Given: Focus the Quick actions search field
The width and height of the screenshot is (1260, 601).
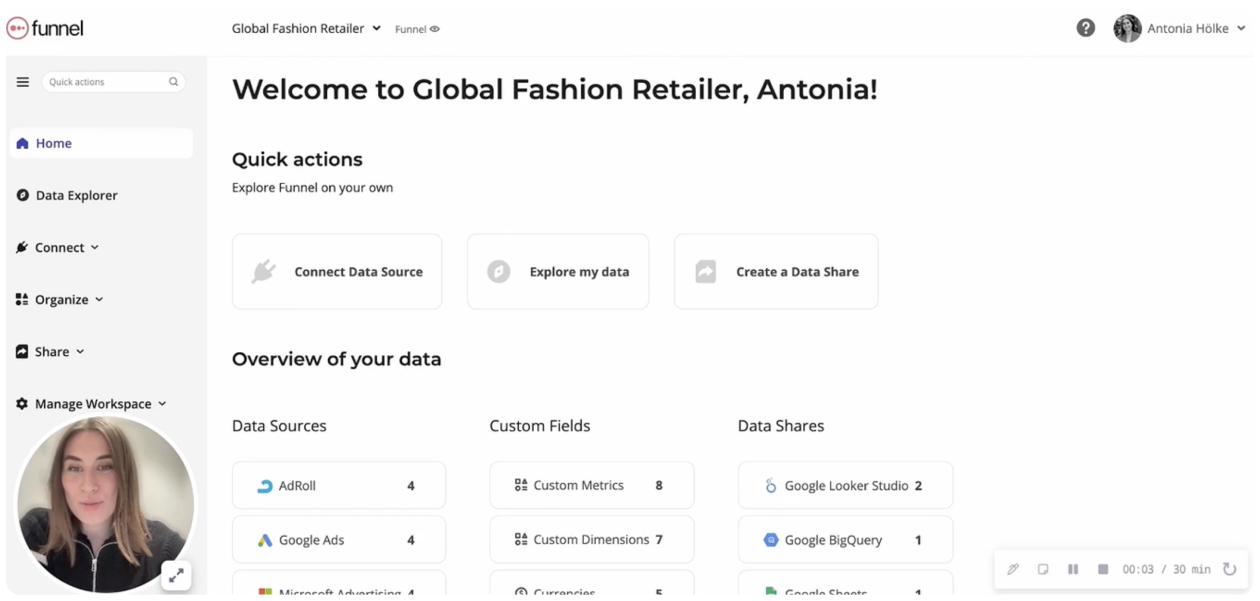Looking at the screenshot, I should 113,82.
